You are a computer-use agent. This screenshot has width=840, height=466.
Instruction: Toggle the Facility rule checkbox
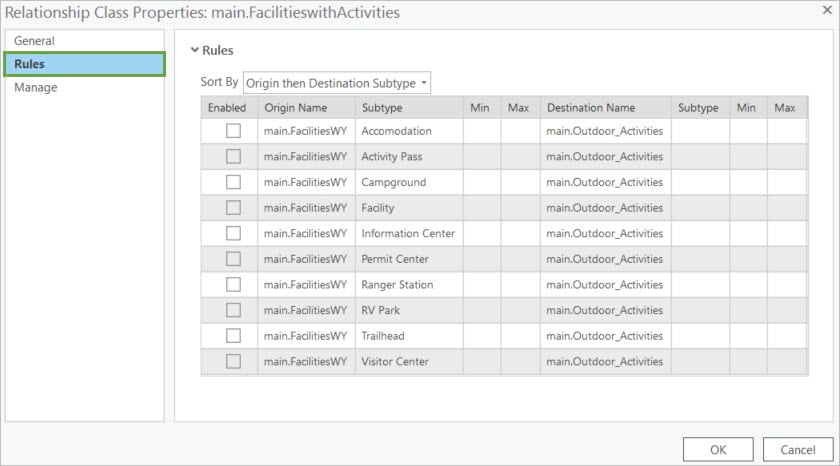tap(233, 208)
